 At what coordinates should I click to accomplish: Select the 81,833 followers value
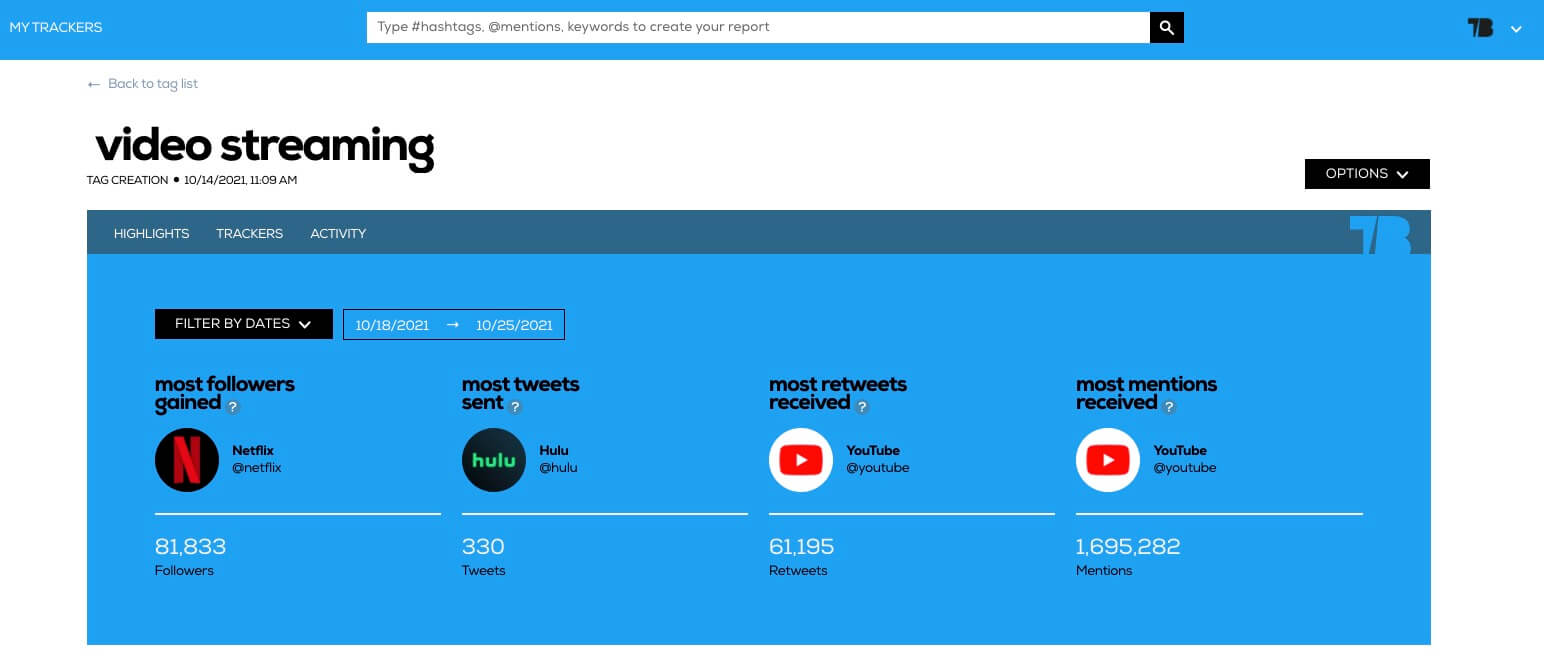pyautogui.click(x=190, y=547)
